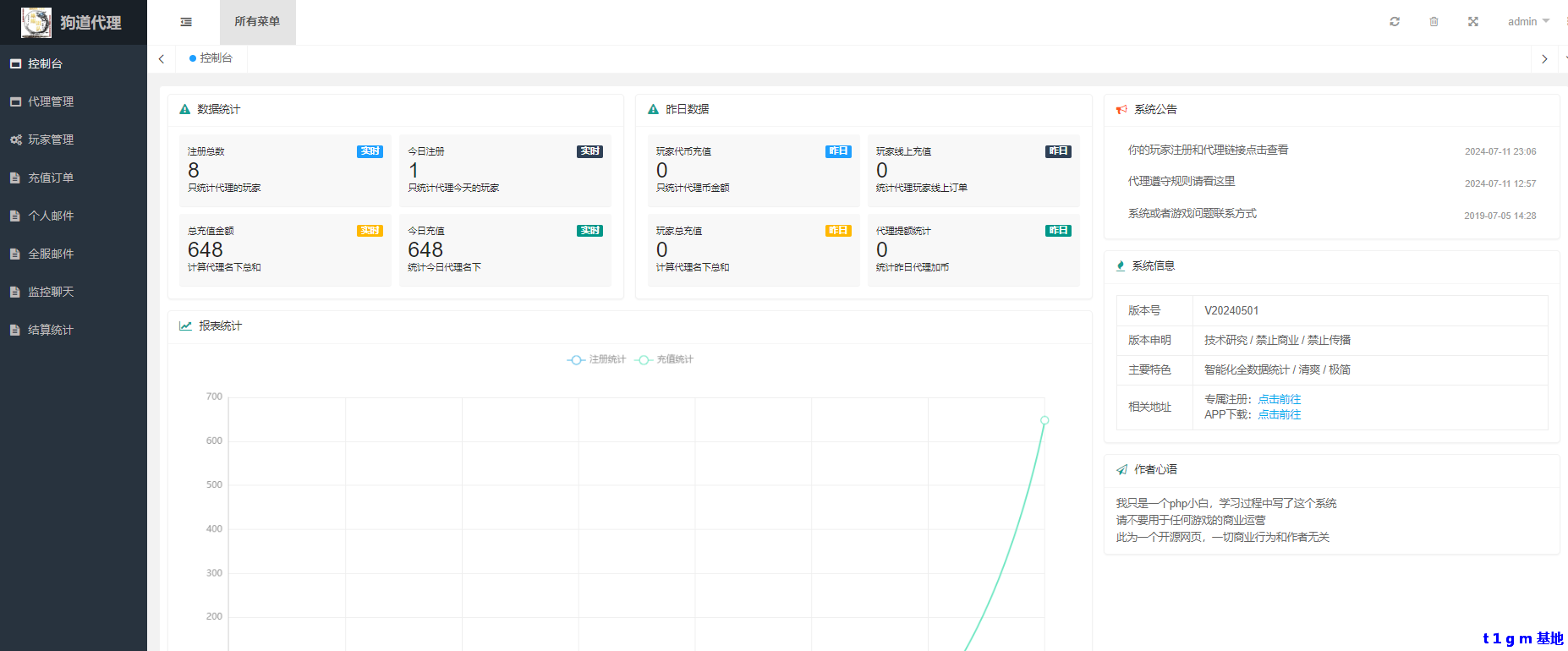Click the trash can cache-clear icon
Screen dimensions: 1568x651
[x=1434, y=22]
